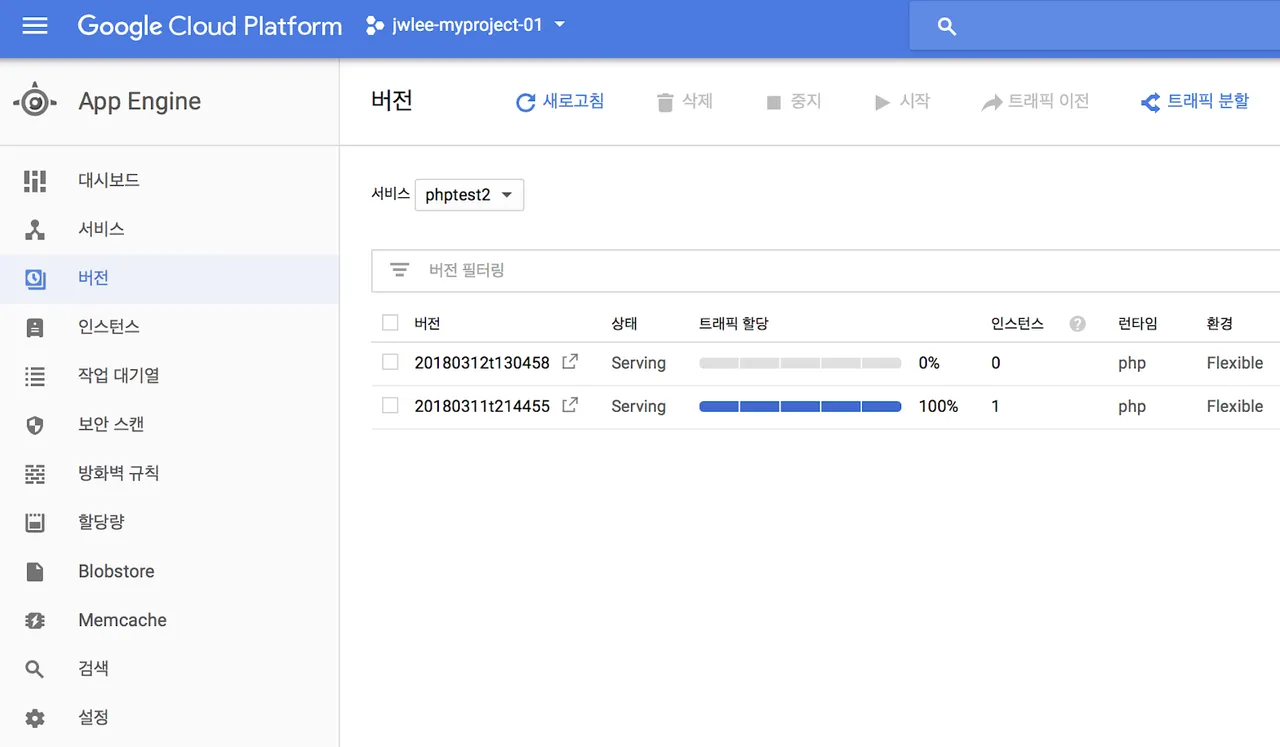
Task: Click the play triangle icon next to 시작
Action: [882, 102]
